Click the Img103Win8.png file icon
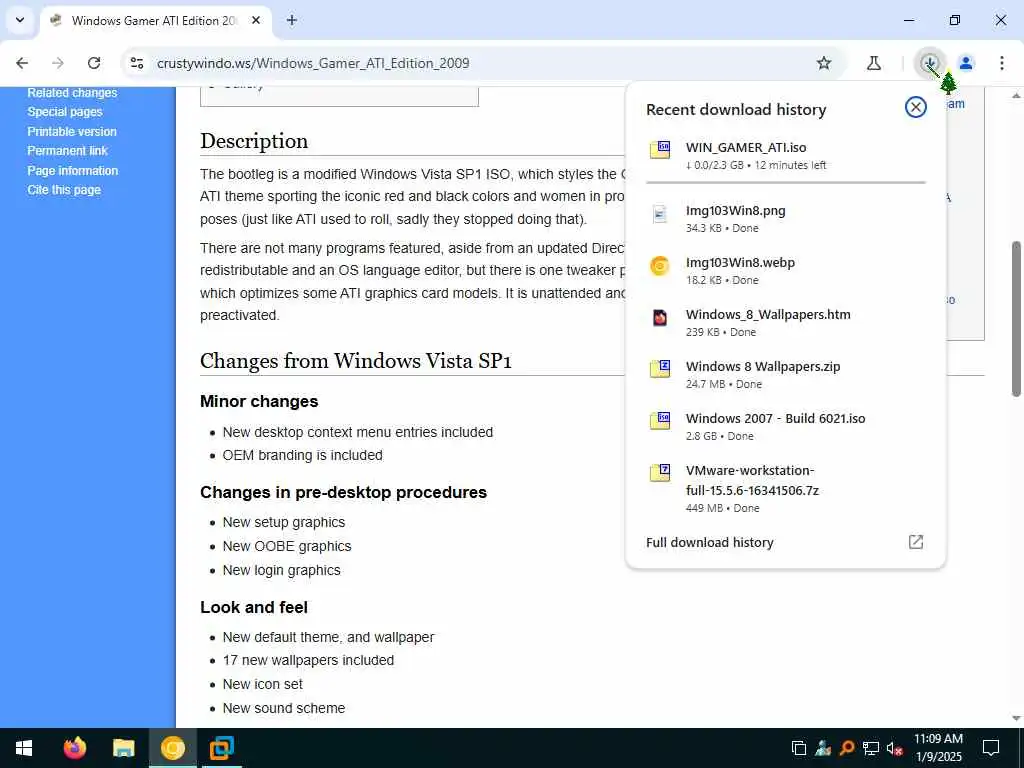This screenshot has width=1024, height=768. 660,214
